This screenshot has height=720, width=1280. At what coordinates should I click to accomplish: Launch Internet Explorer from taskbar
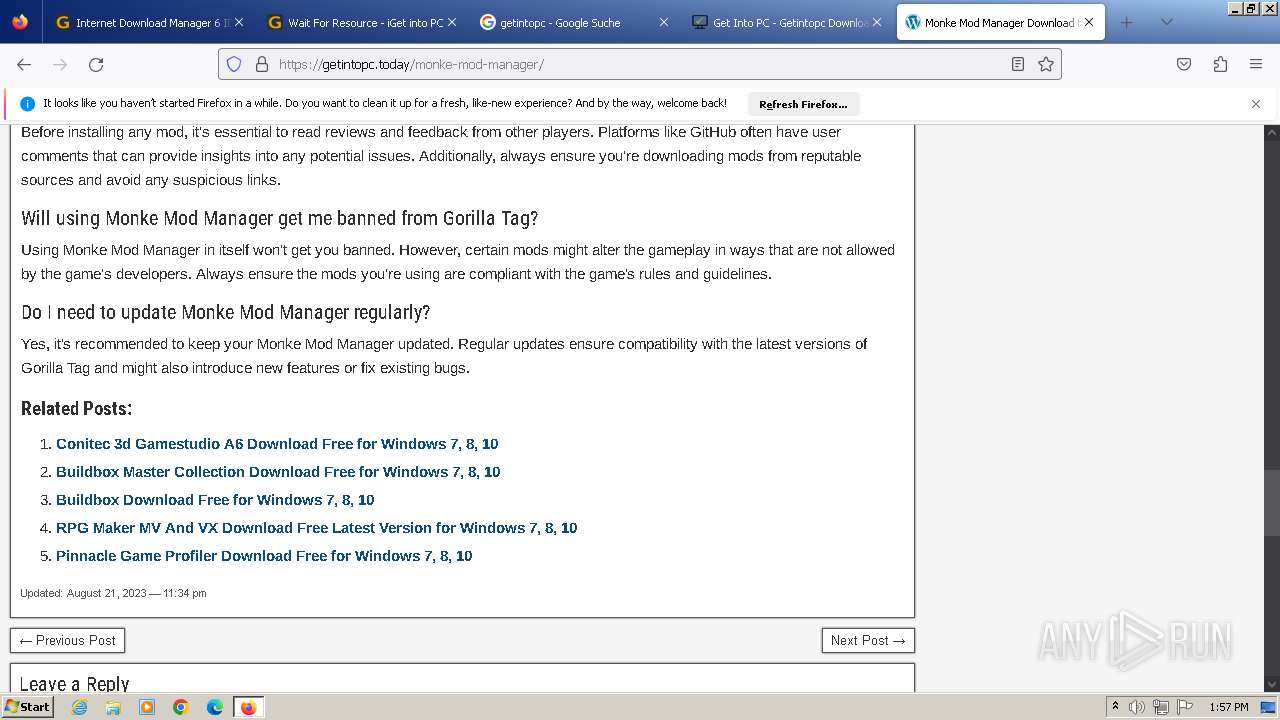(80, 707)
